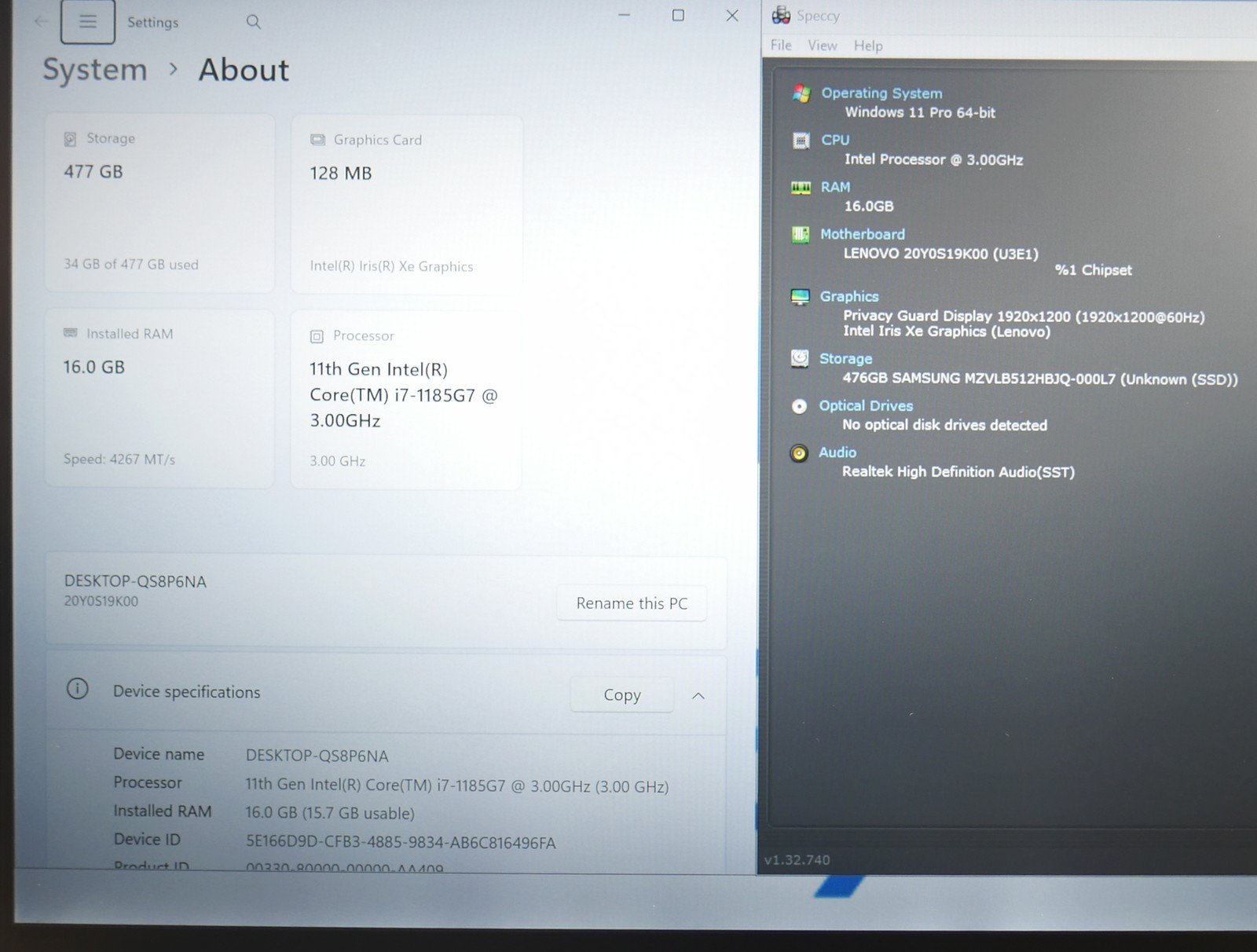Click Speccy's Audio speaker icon
The height and width of the screenshot is (952, 1257).
pyautogui.click(x=799, y=453)
